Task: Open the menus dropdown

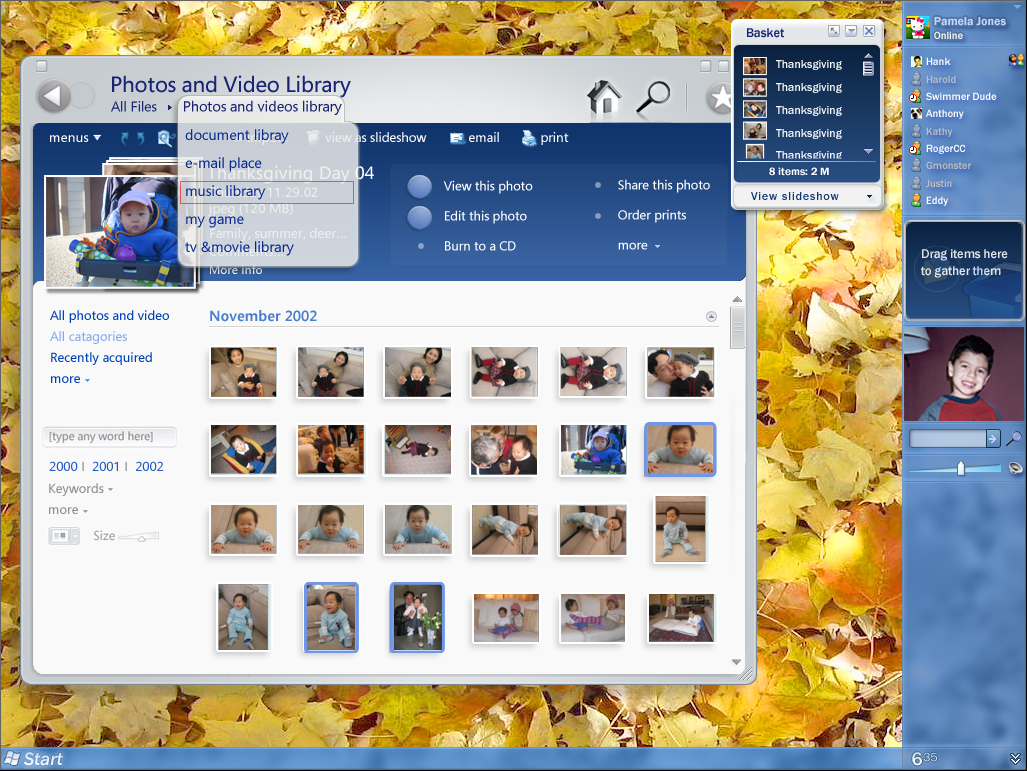Action: point(75,138)
